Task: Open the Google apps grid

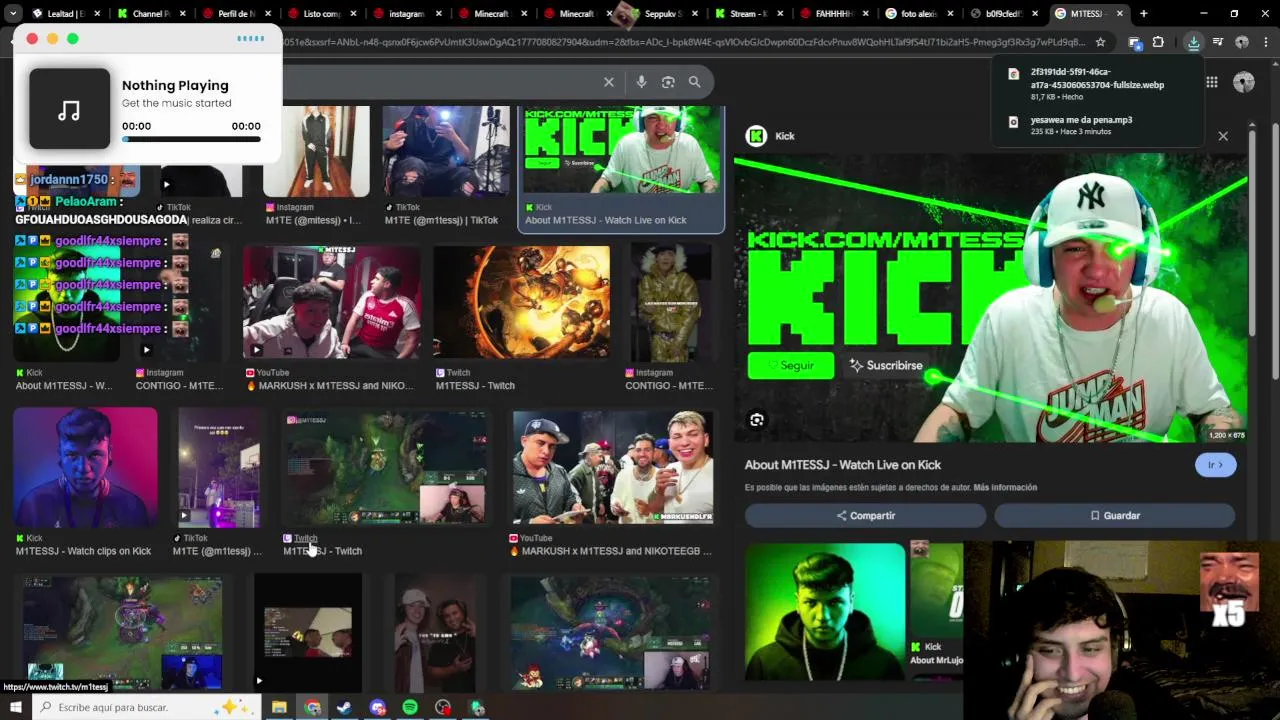Action: 1211,82
